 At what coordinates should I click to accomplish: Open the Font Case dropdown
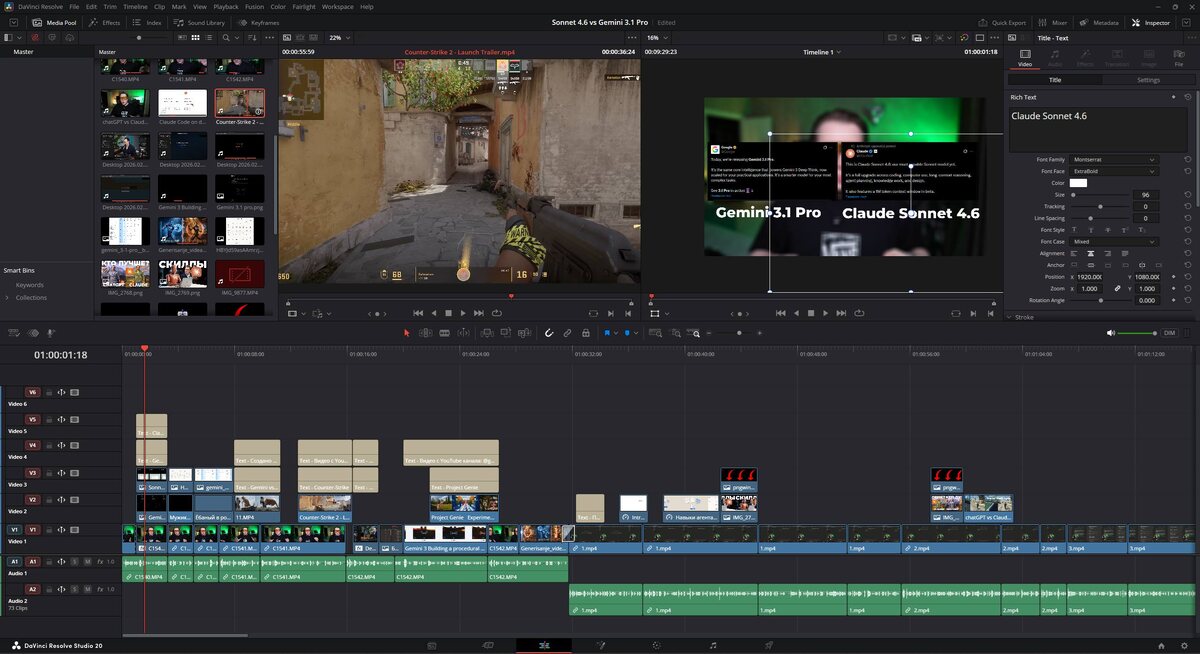[x=1113, y=242]
